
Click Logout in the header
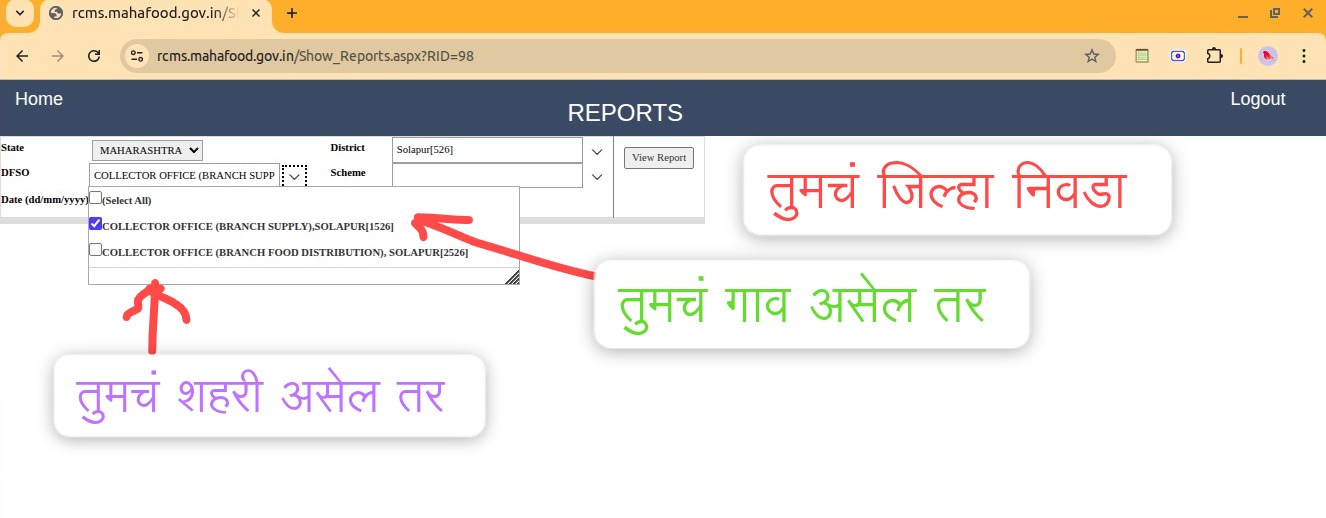coord(1257,99)
